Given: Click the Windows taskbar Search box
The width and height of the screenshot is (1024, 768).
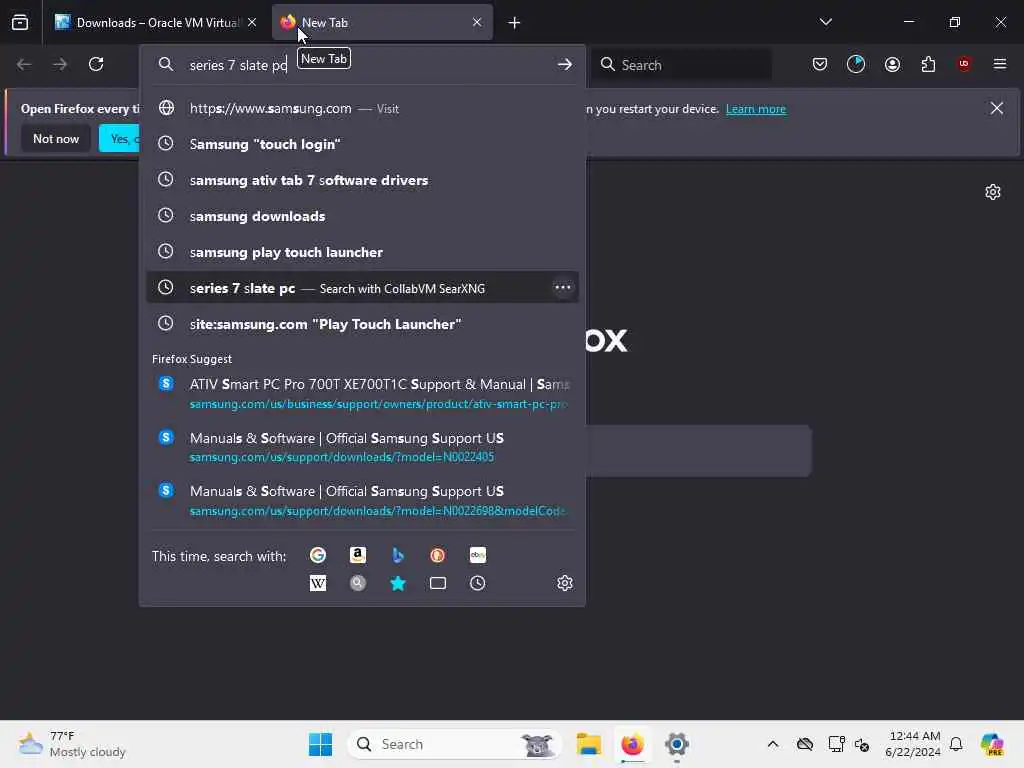Looking at the screenshot, I should pos(455,744).
